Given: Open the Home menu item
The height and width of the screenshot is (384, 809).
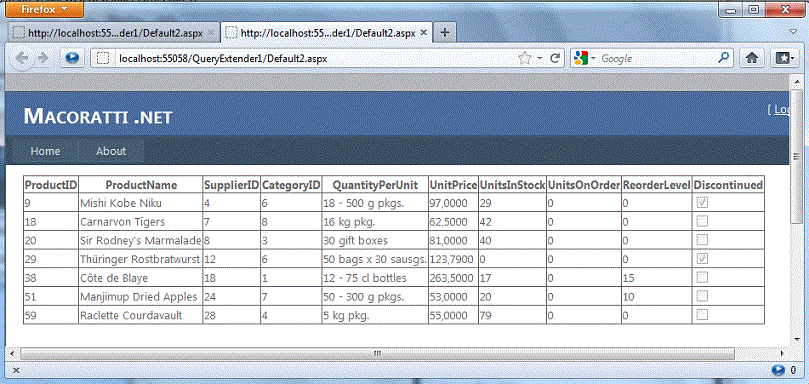Looking at the screenshot, I should (45, 151).
